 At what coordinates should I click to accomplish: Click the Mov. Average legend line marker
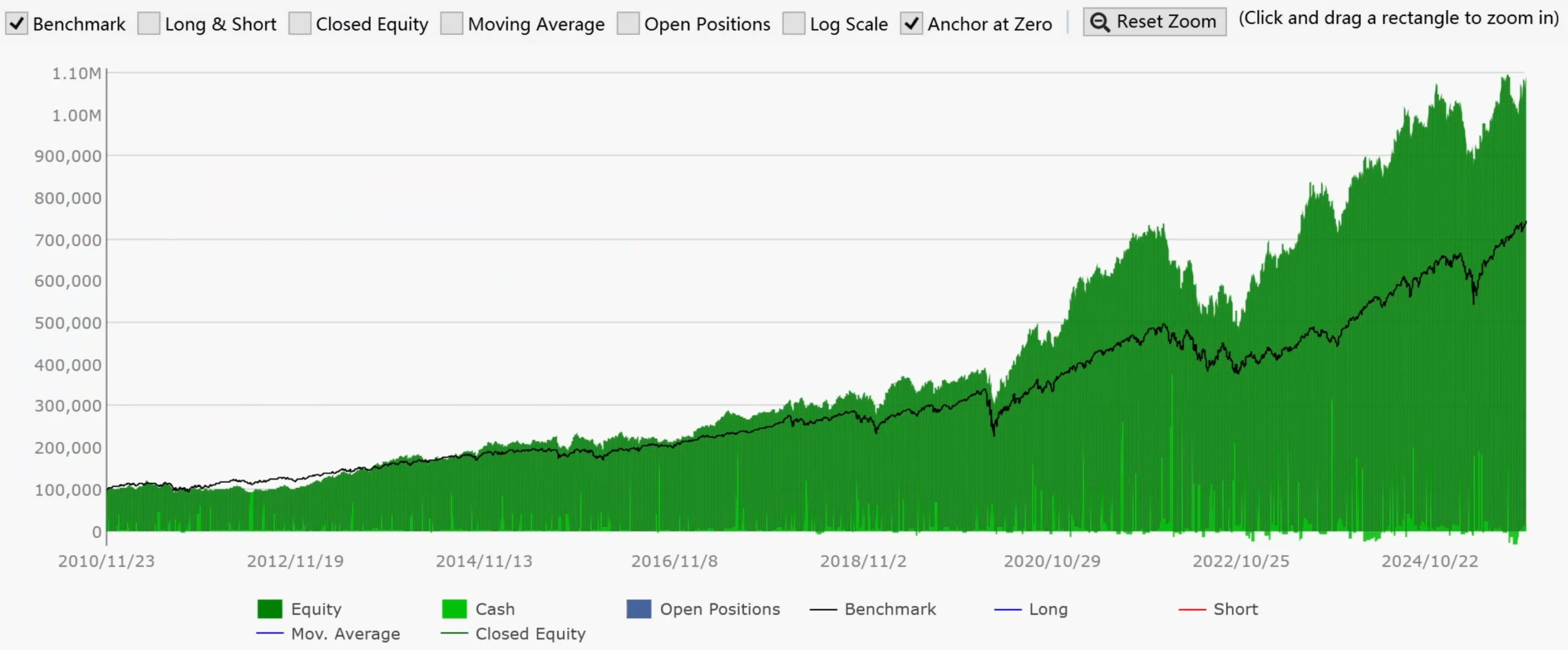[269, 633]
